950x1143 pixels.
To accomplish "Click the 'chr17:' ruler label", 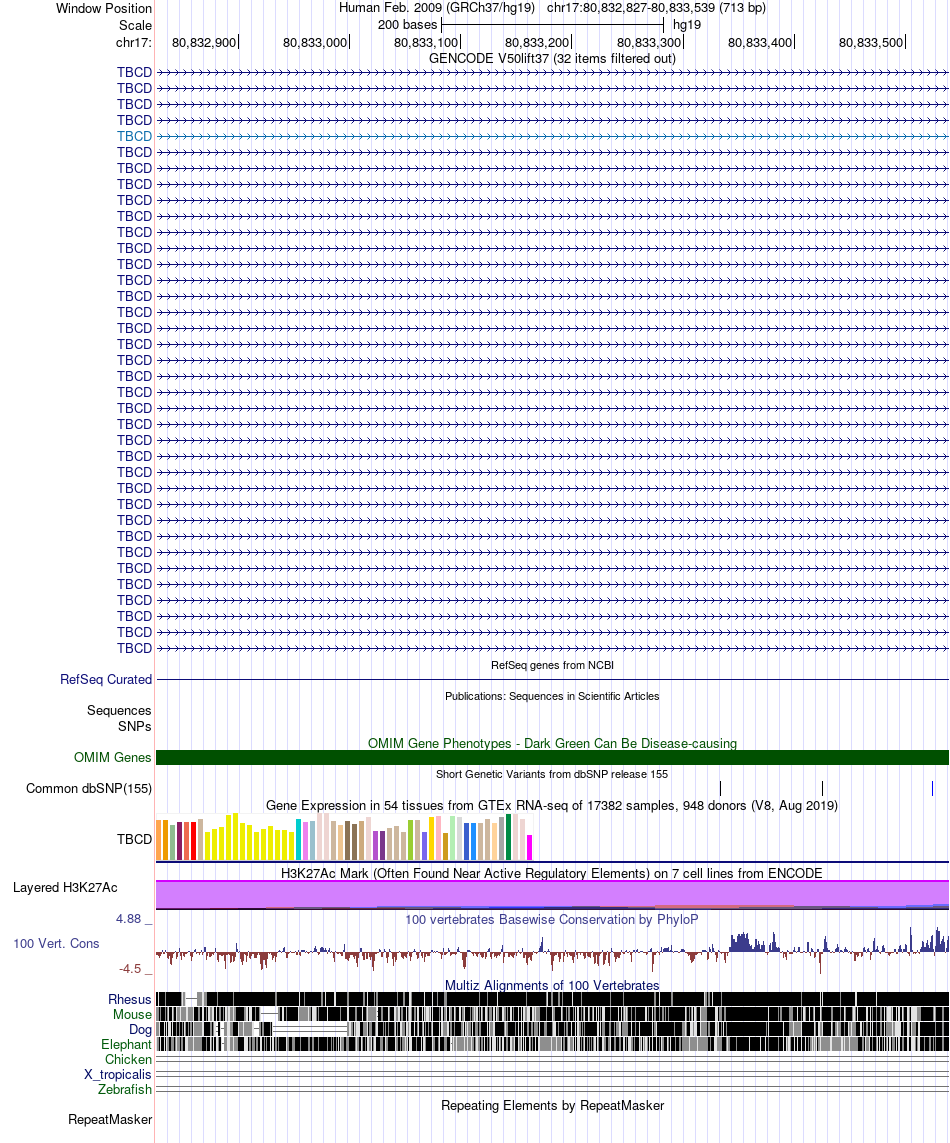I will pos(133,42).
